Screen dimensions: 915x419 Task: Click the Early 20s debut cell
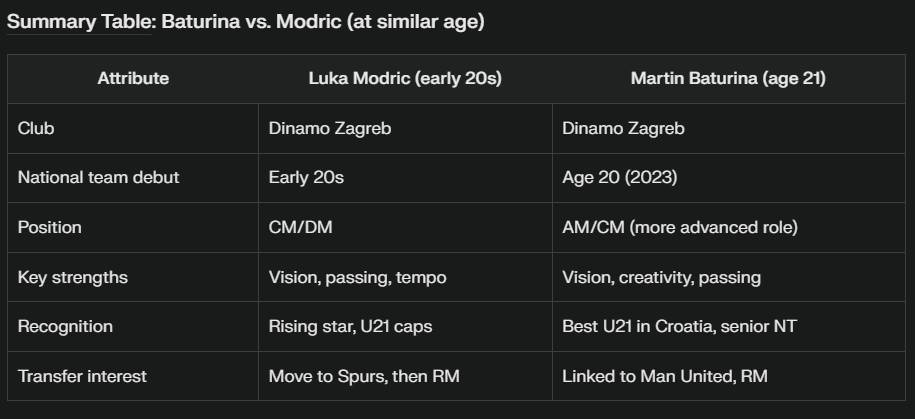tap(306, 178)
